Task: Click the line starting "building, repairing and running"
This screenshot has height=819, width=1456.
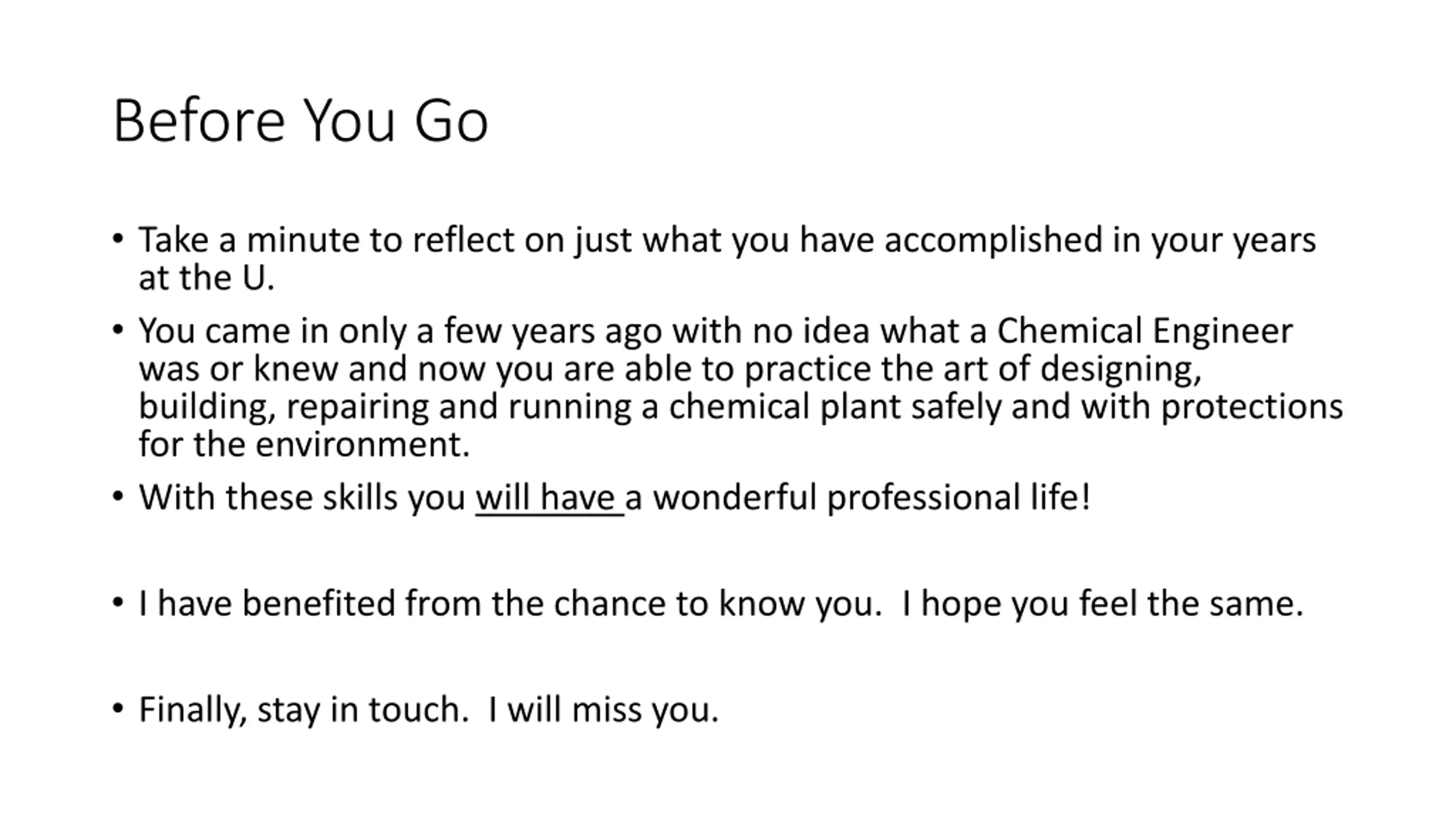Action: (741, 407)
